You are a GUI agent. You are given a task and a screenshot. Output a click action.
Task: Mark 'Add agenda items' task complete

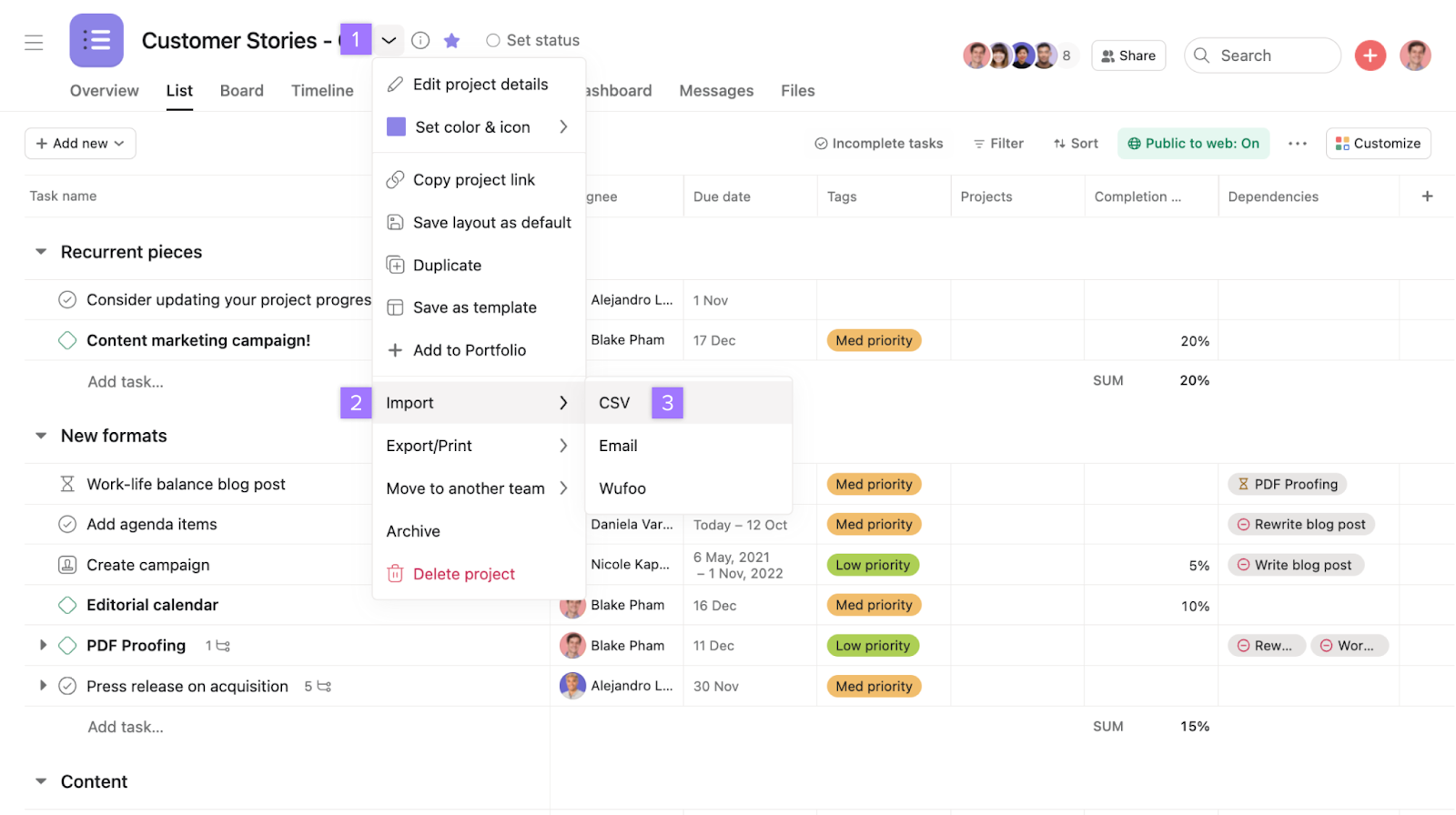(x=67, y=525)
